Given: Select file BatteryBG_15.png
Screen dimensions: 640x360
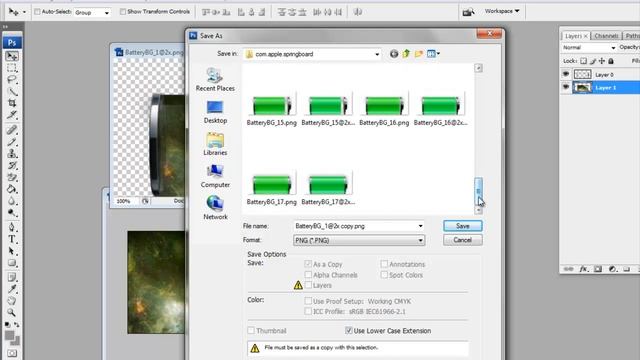Looking at the screenshot, I should point(271,109).
